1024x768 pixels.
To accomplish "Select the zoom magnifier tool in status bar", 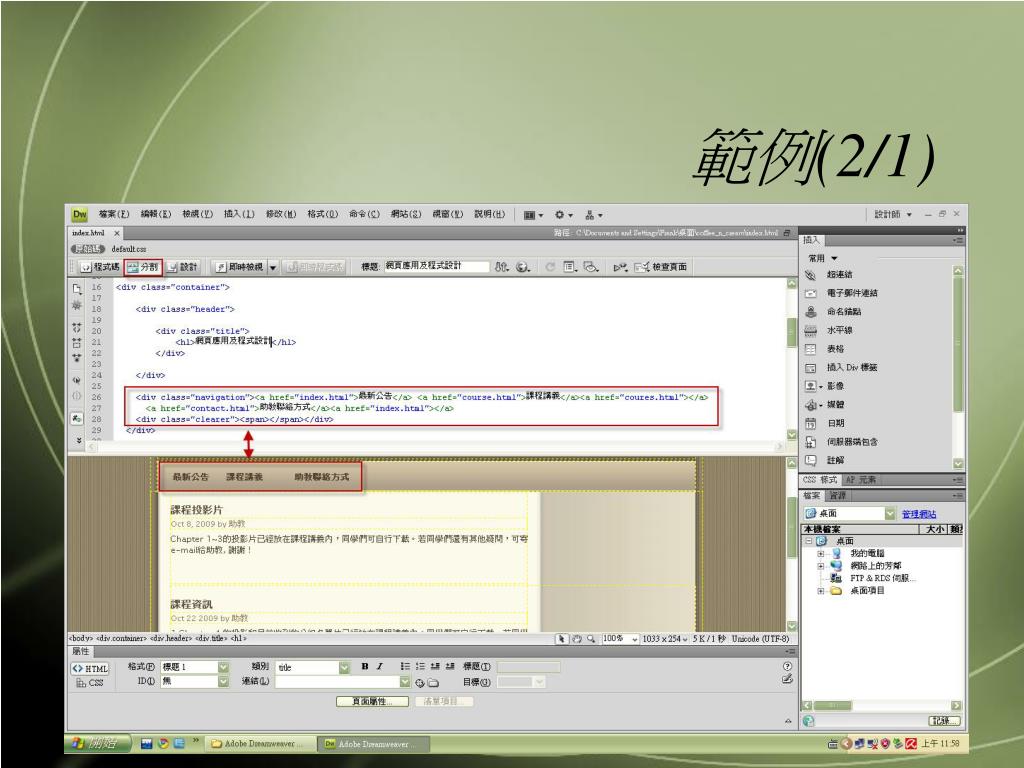I will (x=591, y=639).
